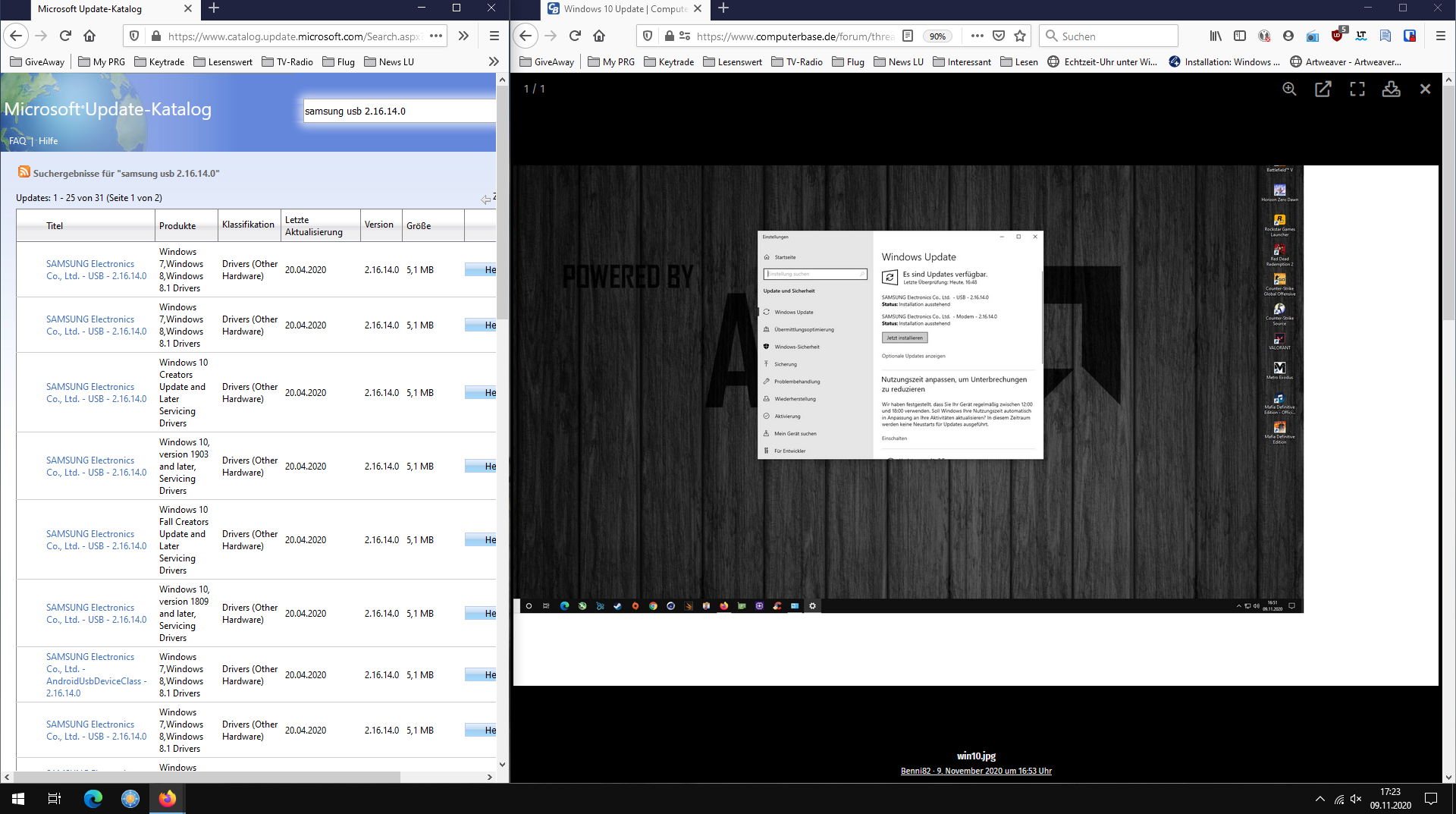
Task: Open Firefox account icon in toolbar
Action: tap(1288, 36)
